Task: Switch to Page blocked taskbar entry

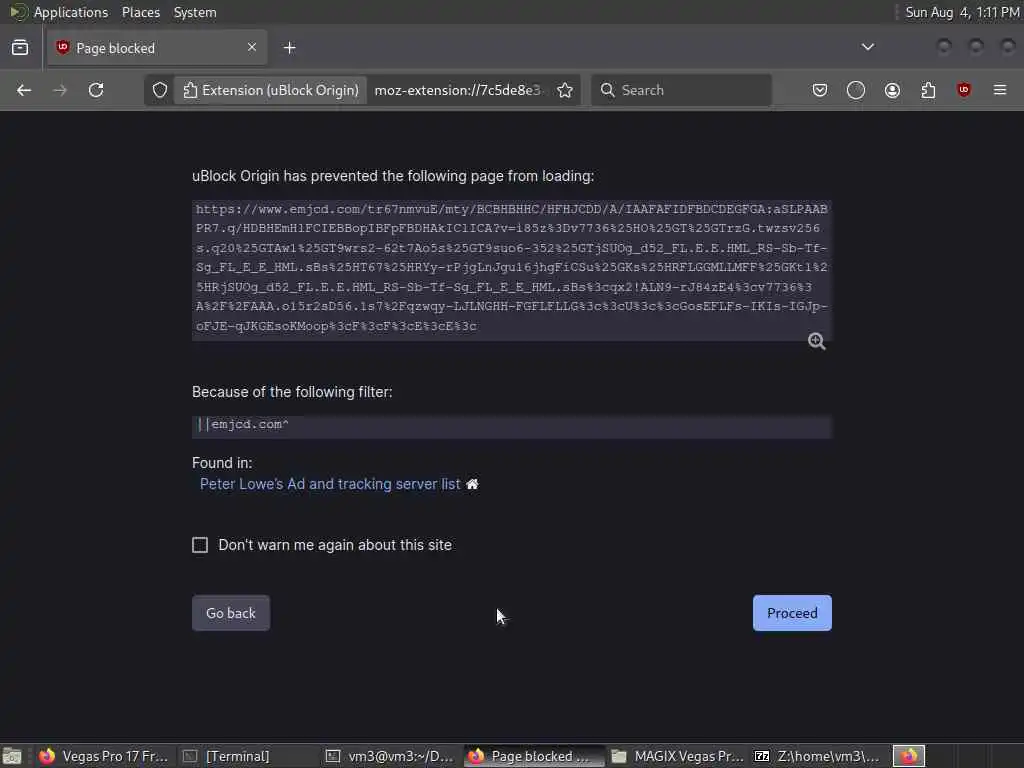Action: (x=532, y=756)
